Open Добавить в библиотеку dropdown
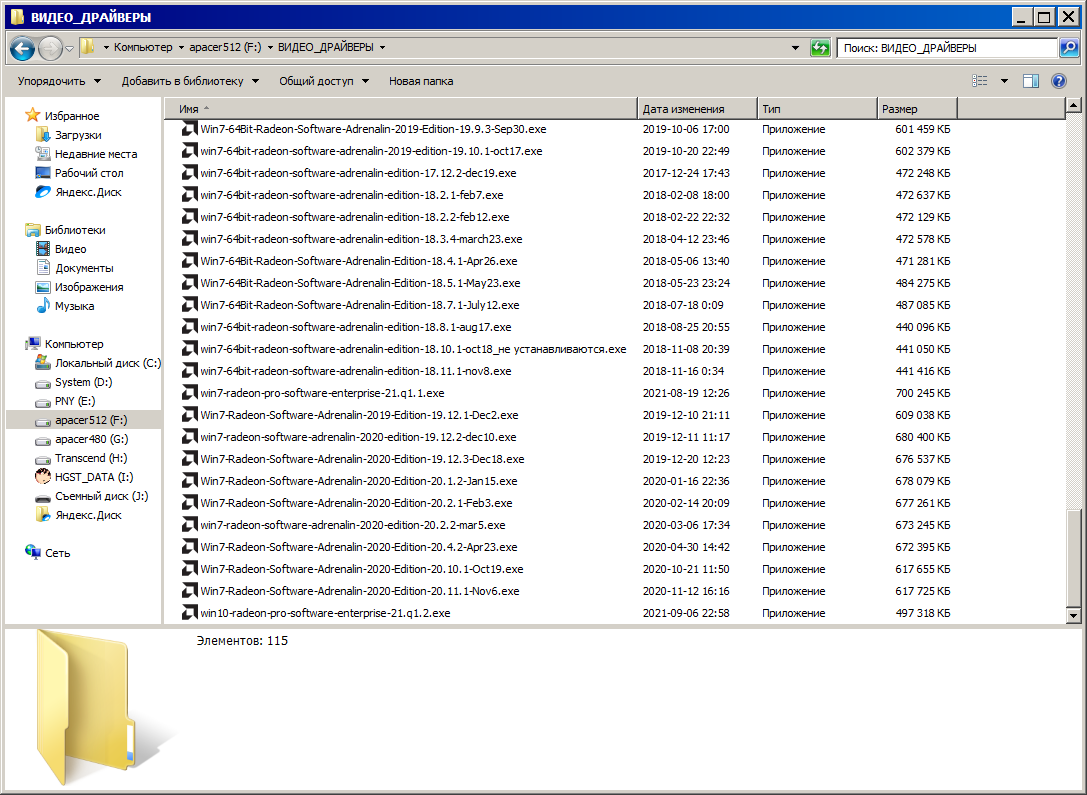 [191, 81]
